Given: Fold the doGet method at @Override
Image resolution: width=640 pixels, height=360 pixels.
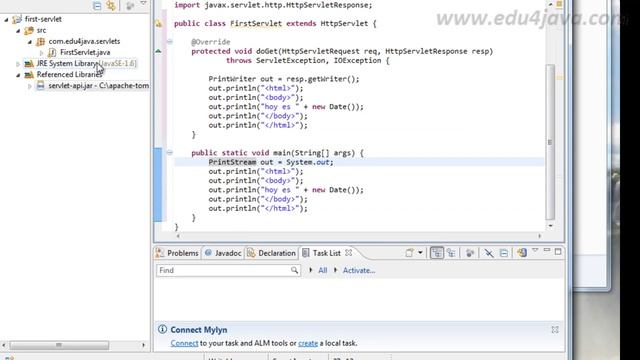Looking at the screenshot, I should [170, 42].
